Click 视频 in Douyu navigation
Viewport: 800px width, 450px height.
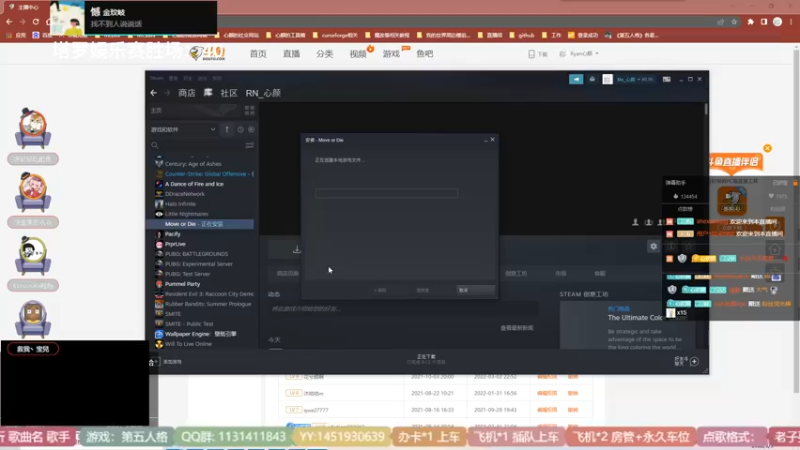point(358,54)
